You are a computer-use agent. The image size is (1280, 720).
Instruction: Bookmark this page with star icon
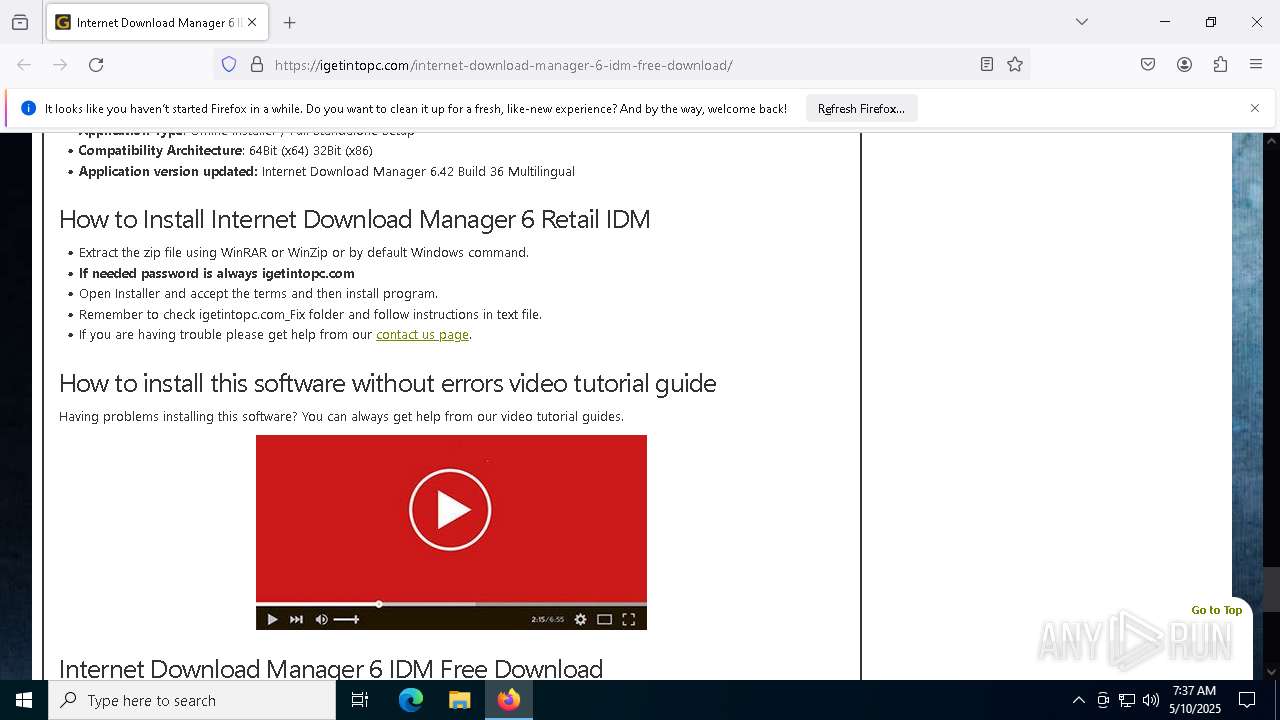(1015, 65)
